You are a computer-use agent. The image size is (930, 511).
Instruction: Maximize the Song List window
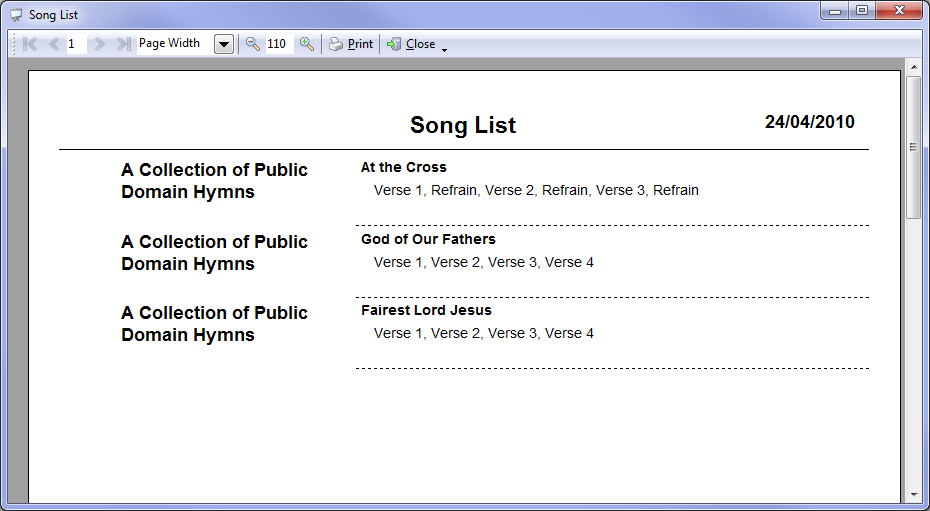862,10
